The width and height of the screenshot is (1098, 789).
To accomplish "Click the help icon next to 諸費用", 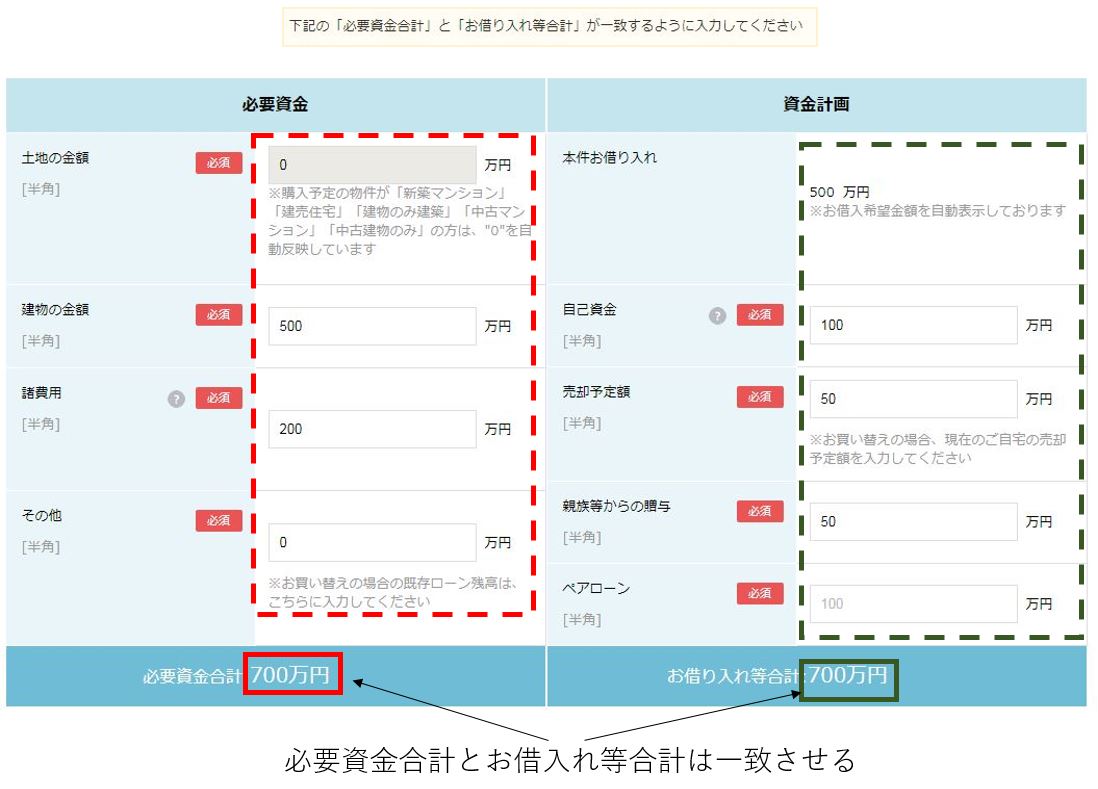I will tap(176, 398).
